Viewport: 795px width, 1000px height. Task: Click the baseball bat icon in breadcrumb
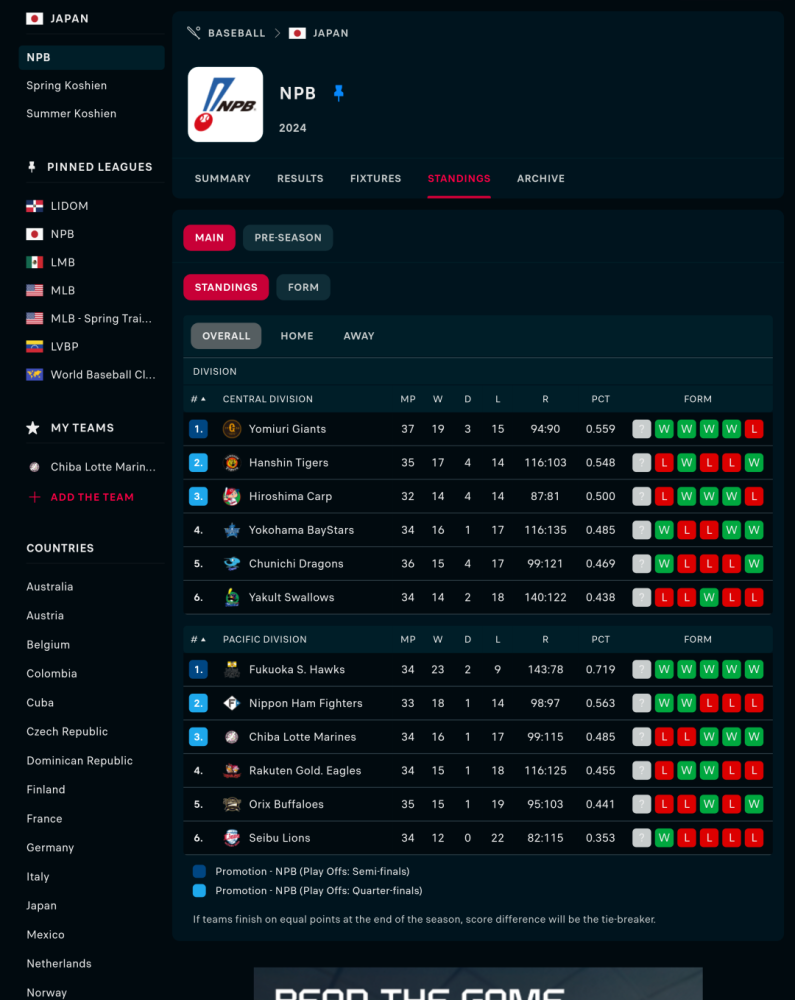[194, 33]
